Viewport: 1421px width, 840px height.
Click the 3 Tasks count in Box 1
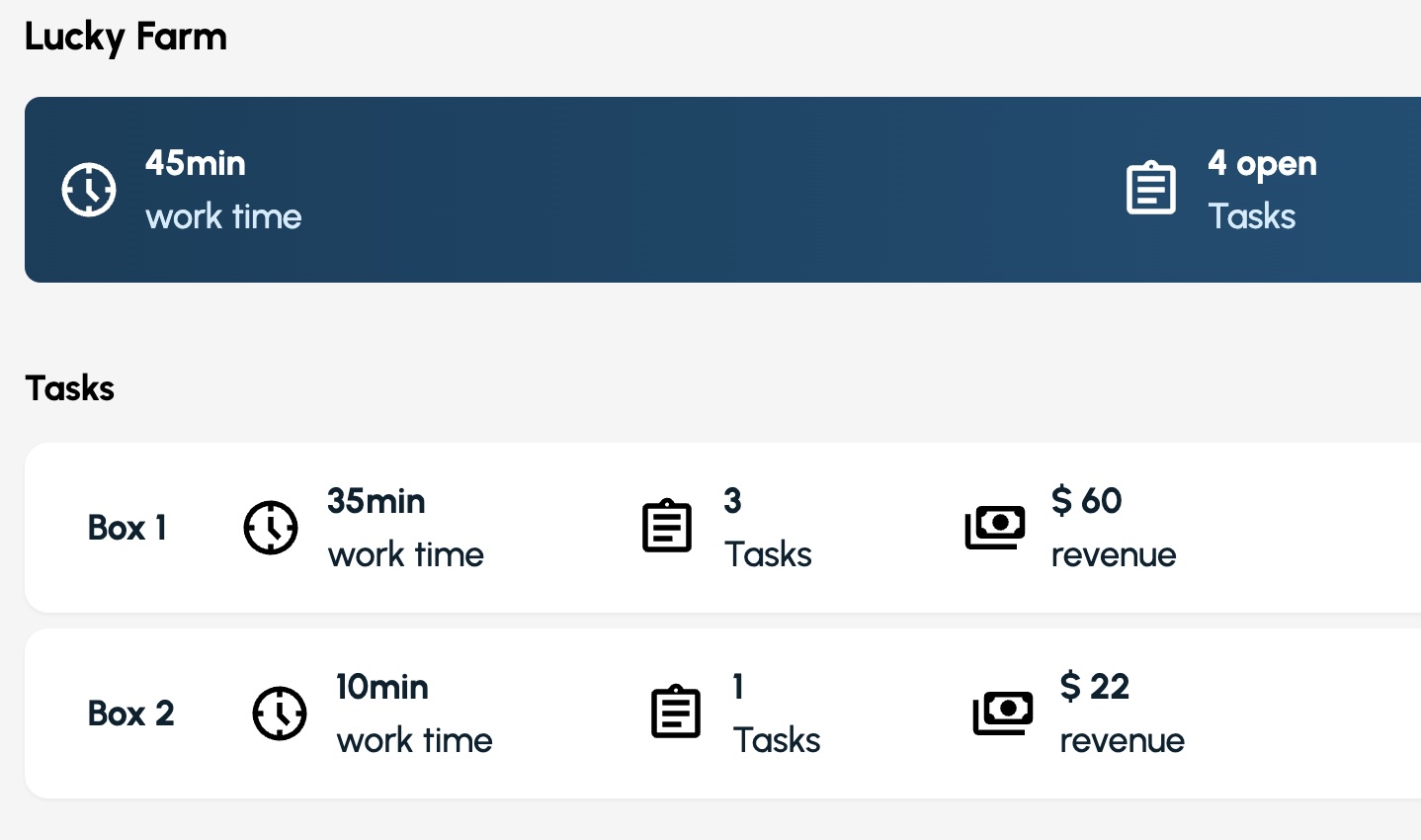click(x=768, y=528)
